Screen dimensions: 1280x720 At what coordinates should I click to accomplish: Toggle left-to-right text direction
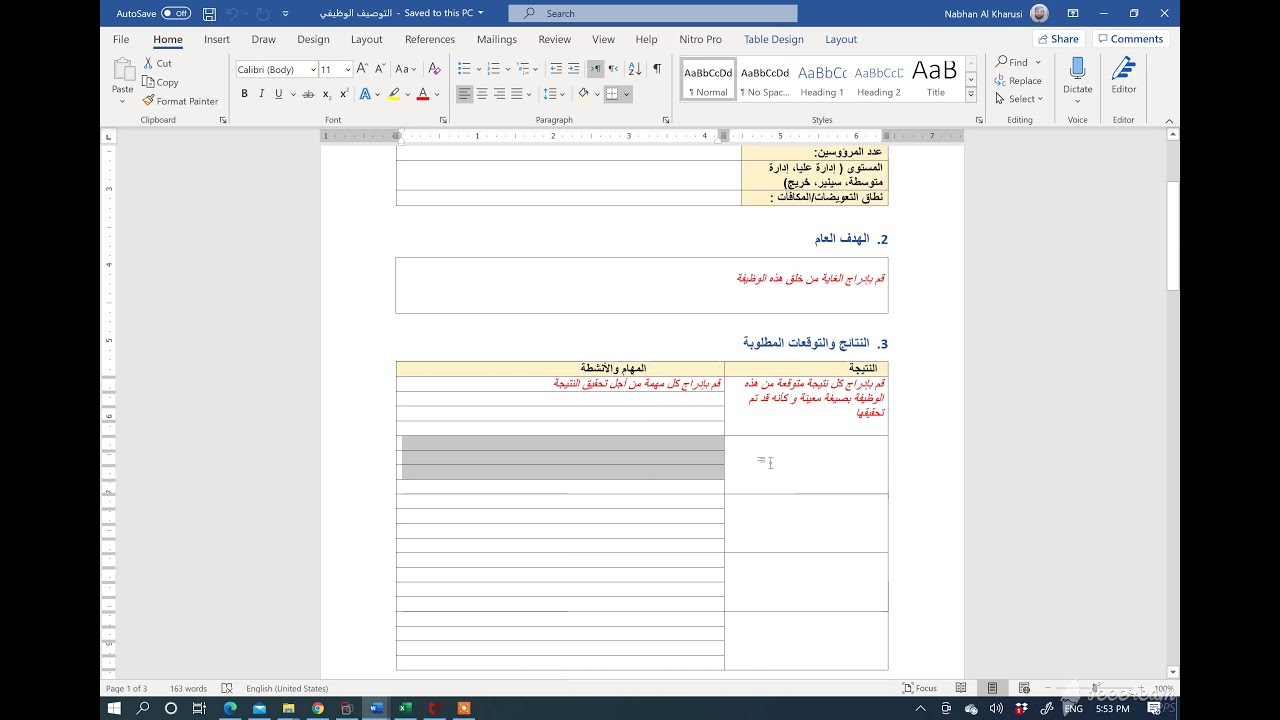tap(596, 69)
